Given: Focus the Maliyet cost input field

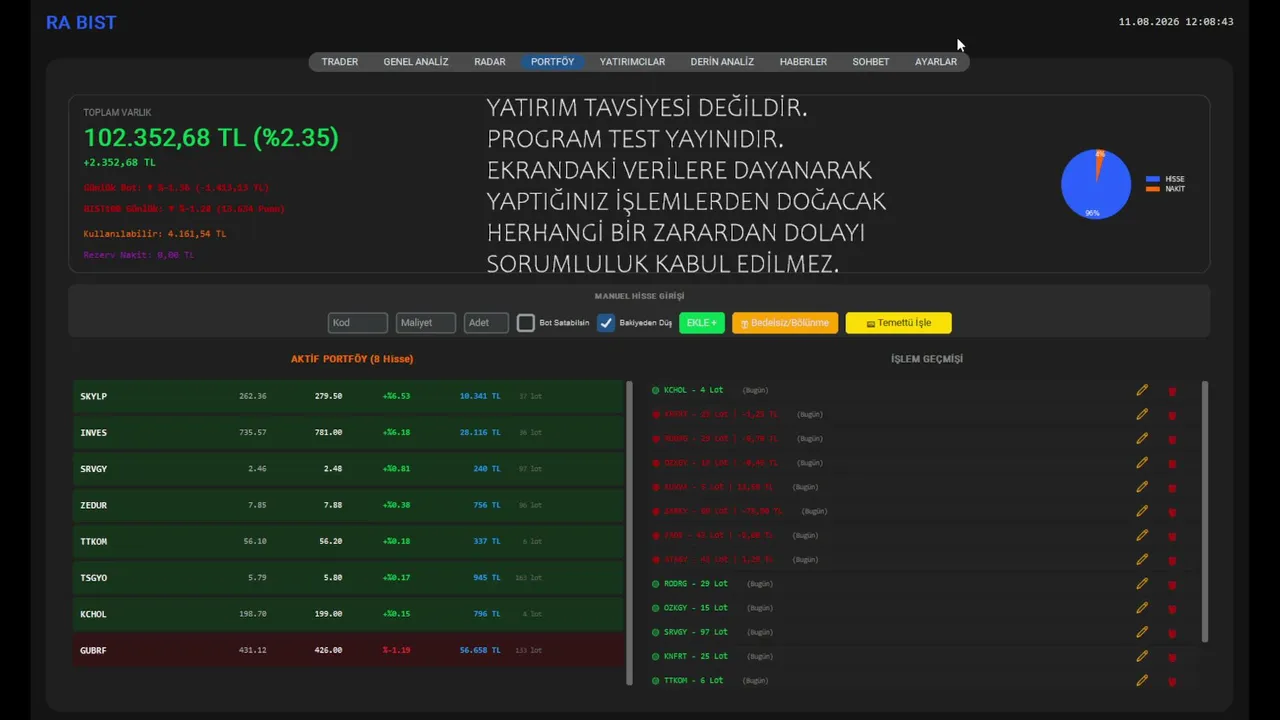Looking at the screenshot, I should point(426,323).
